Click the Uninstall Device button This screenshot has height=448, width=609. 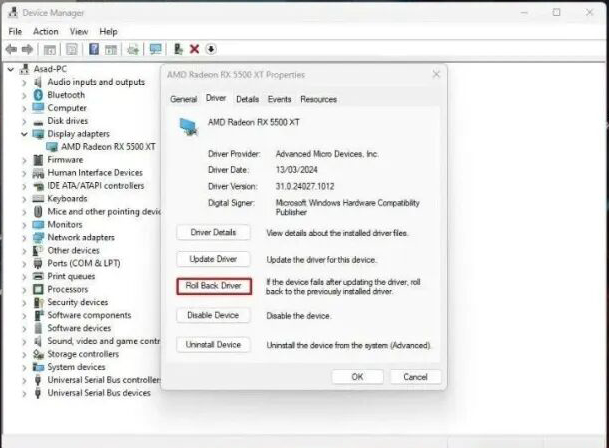(x=213, y=345)
